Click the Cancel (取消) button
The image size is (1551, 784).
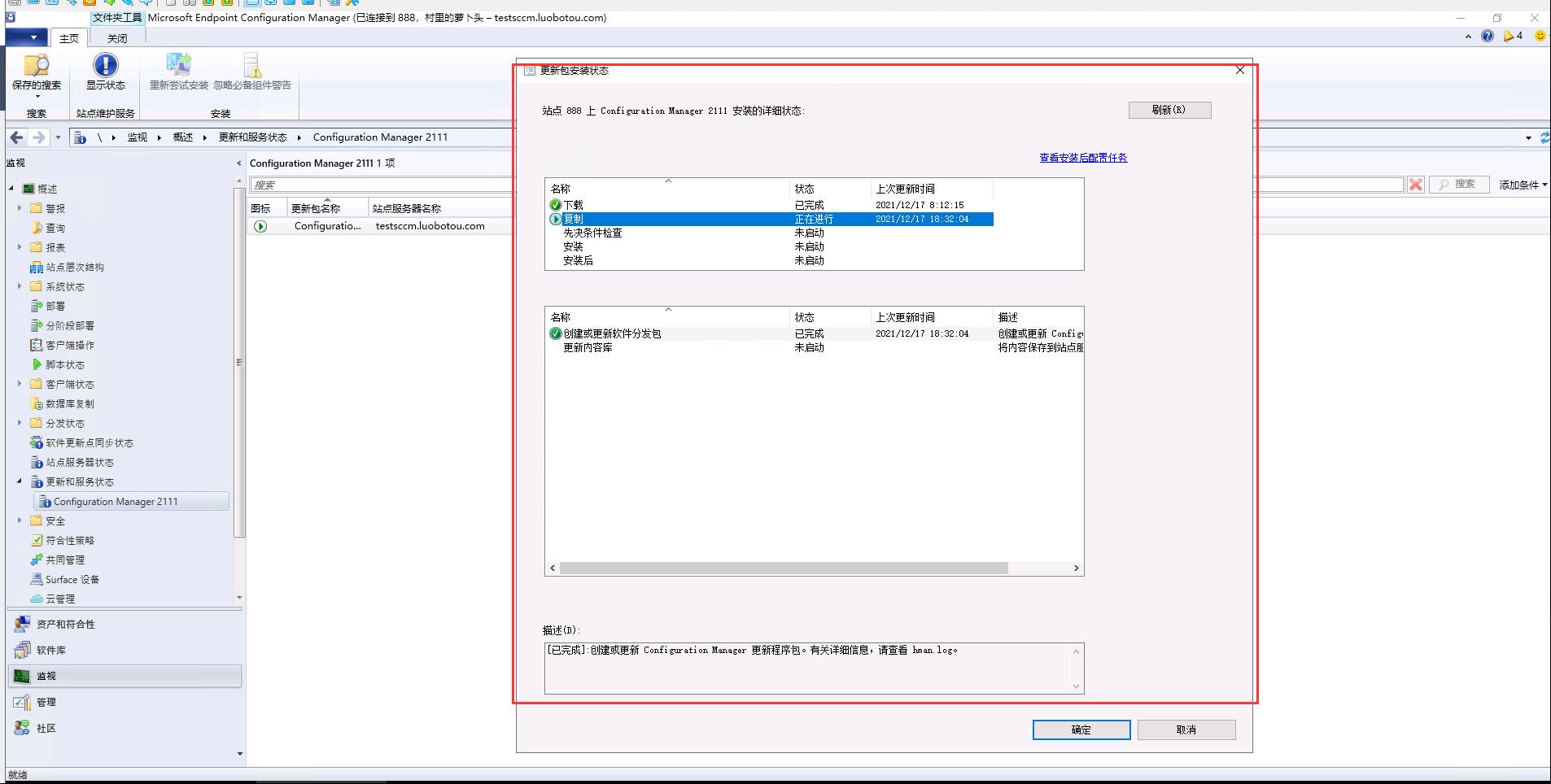coord(1186,730)
